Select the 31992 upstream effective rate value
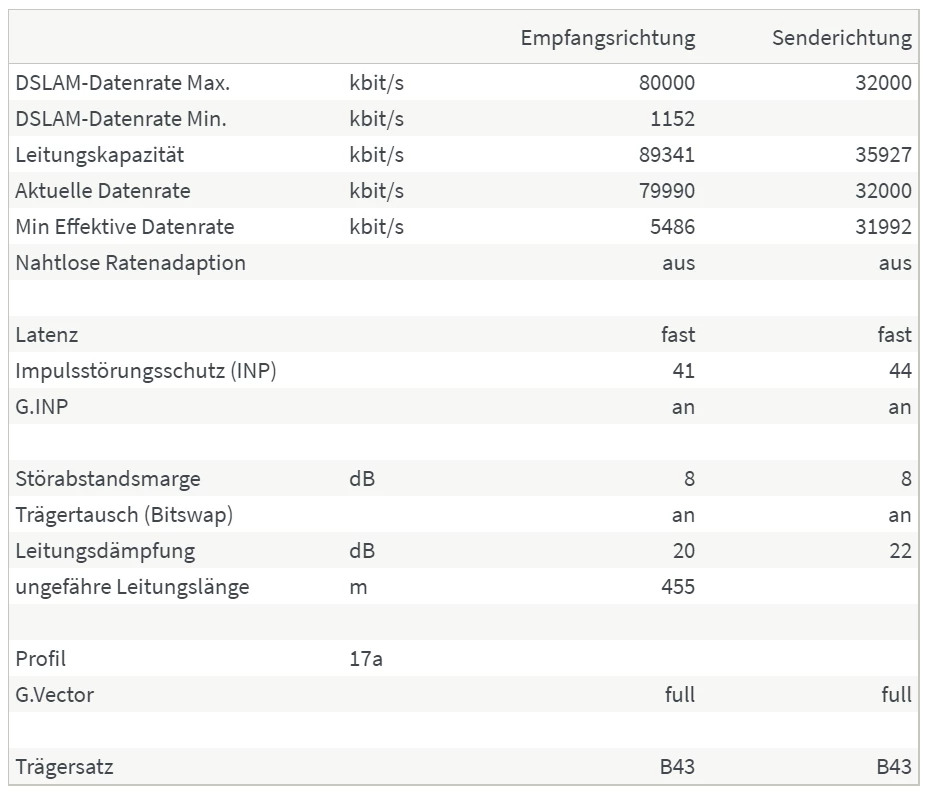The width and height of the screenshot is (927, 797). [883, 227]
